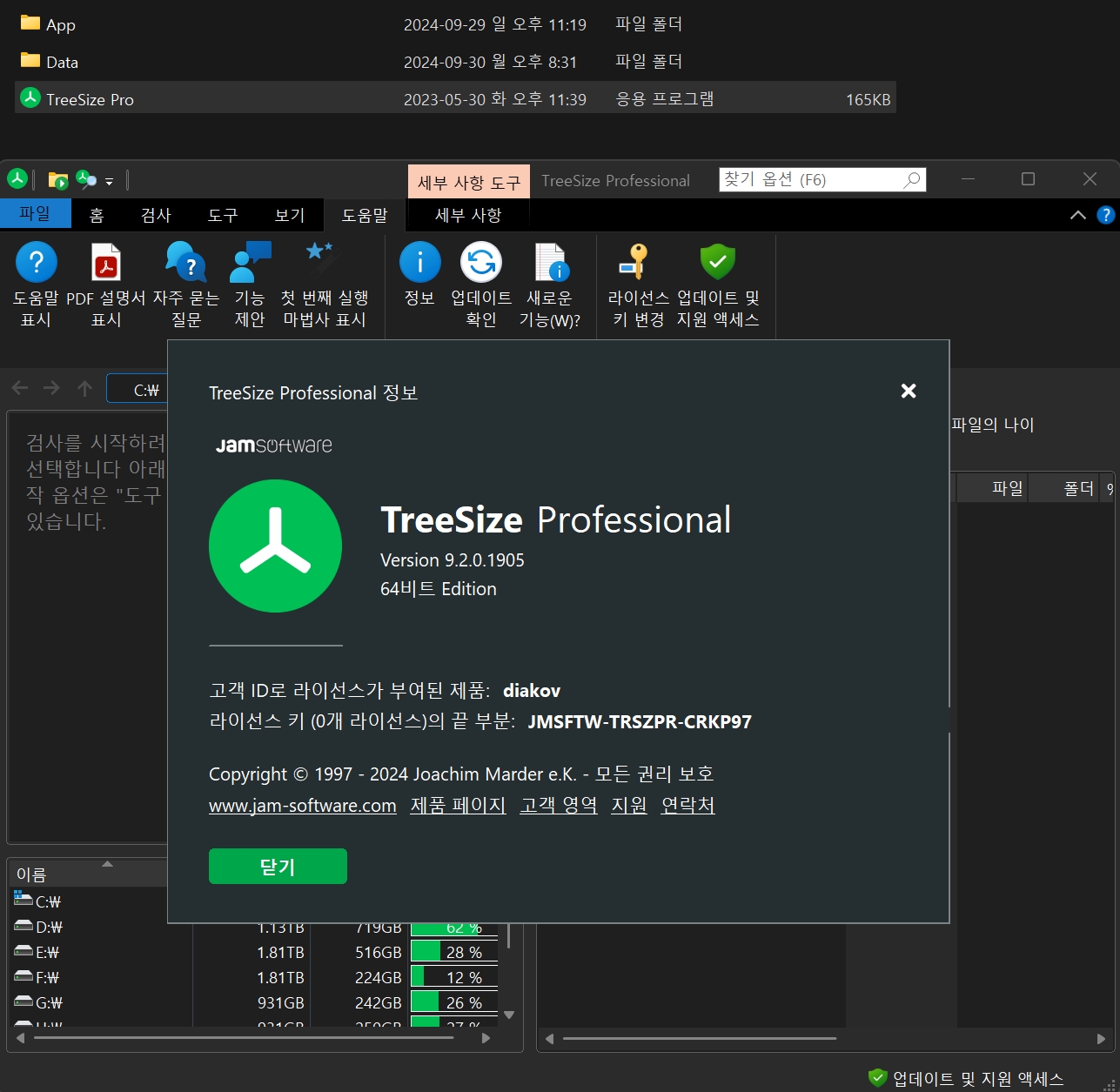The height and width of the screenshot is (1092, 1120).
Task: Click the 1.81TB size cell for E:\
Action: (x=280, y=952)
